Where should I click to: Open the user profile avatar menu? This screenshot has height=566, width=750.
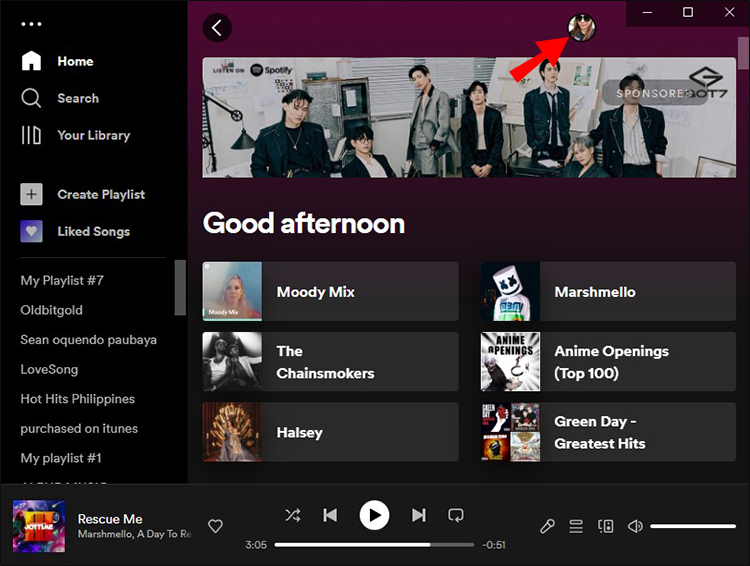[x=582, y=27]
